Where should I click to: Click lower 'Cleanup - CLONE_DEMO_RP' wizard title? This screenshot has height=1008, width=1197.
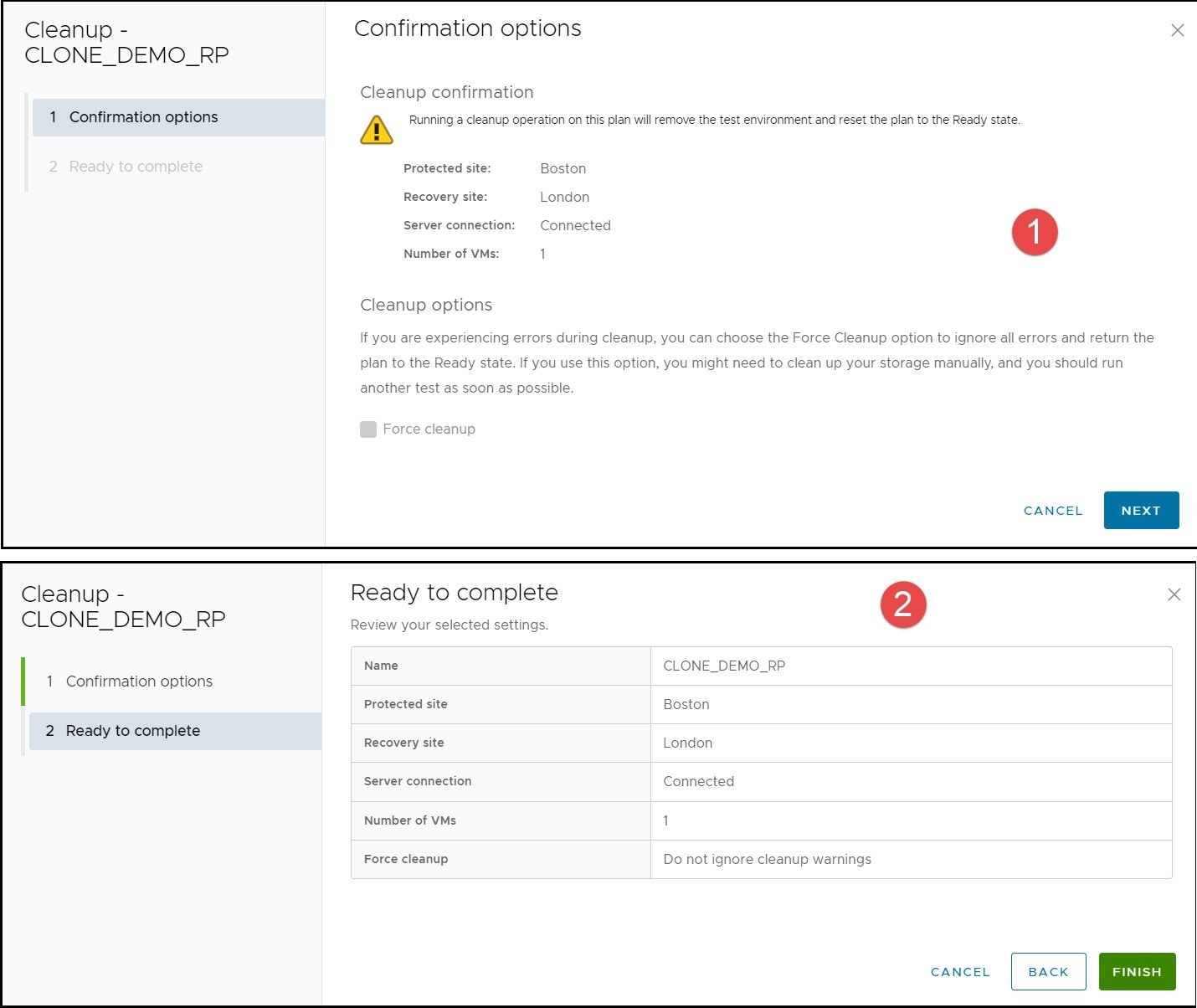(x=123, y=607)
